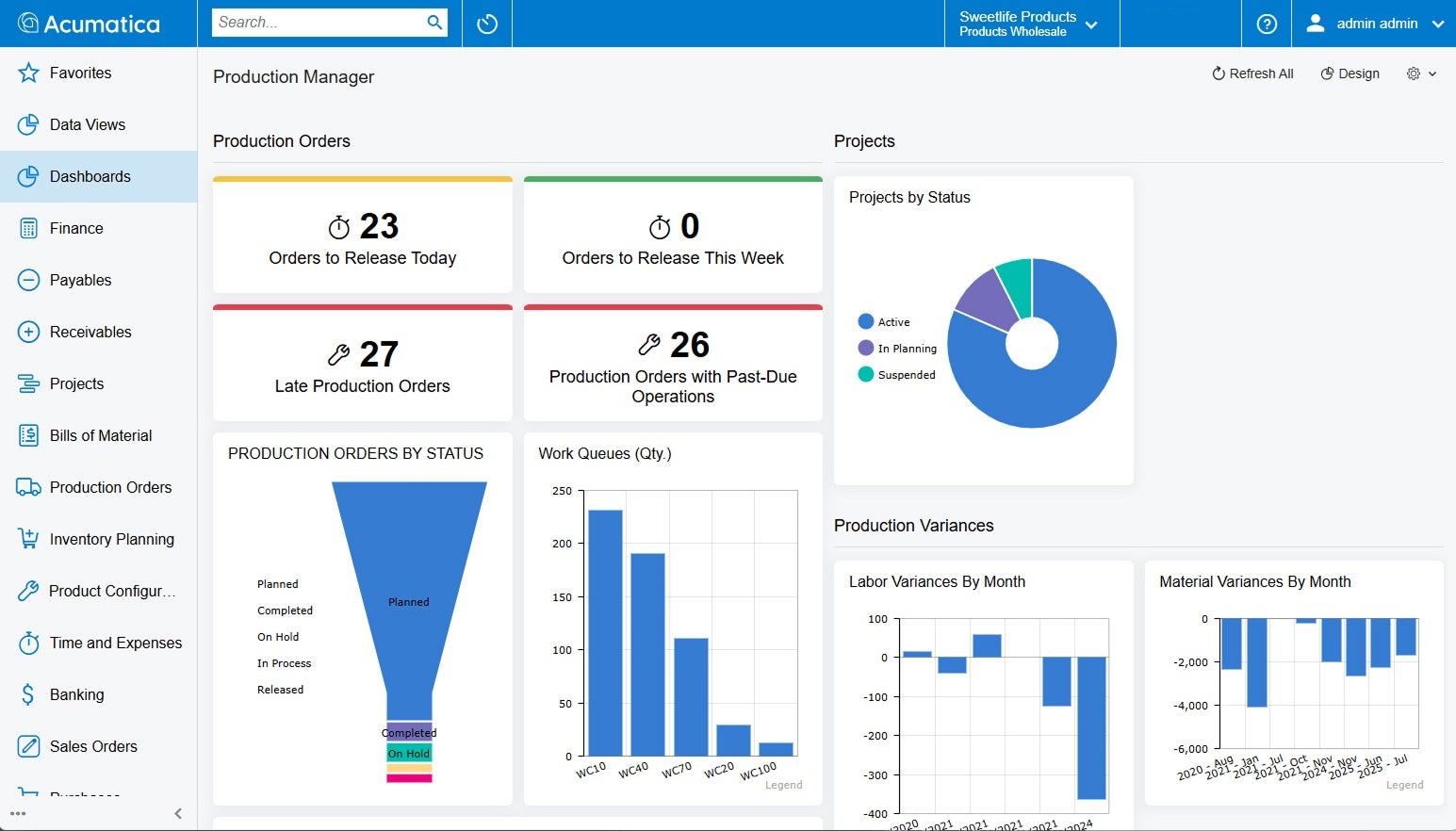Open Design mode for the dashboard
Image resolution: width=1456 pixels, height=831 pixels.
click(x=1350, y=73)
